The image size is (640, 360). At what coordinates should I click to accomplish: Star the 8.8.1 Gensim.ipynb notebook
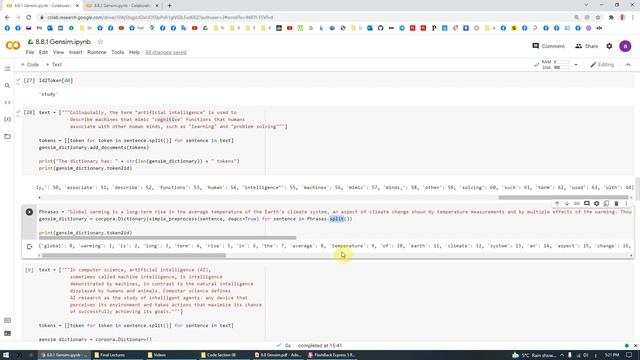100,42
